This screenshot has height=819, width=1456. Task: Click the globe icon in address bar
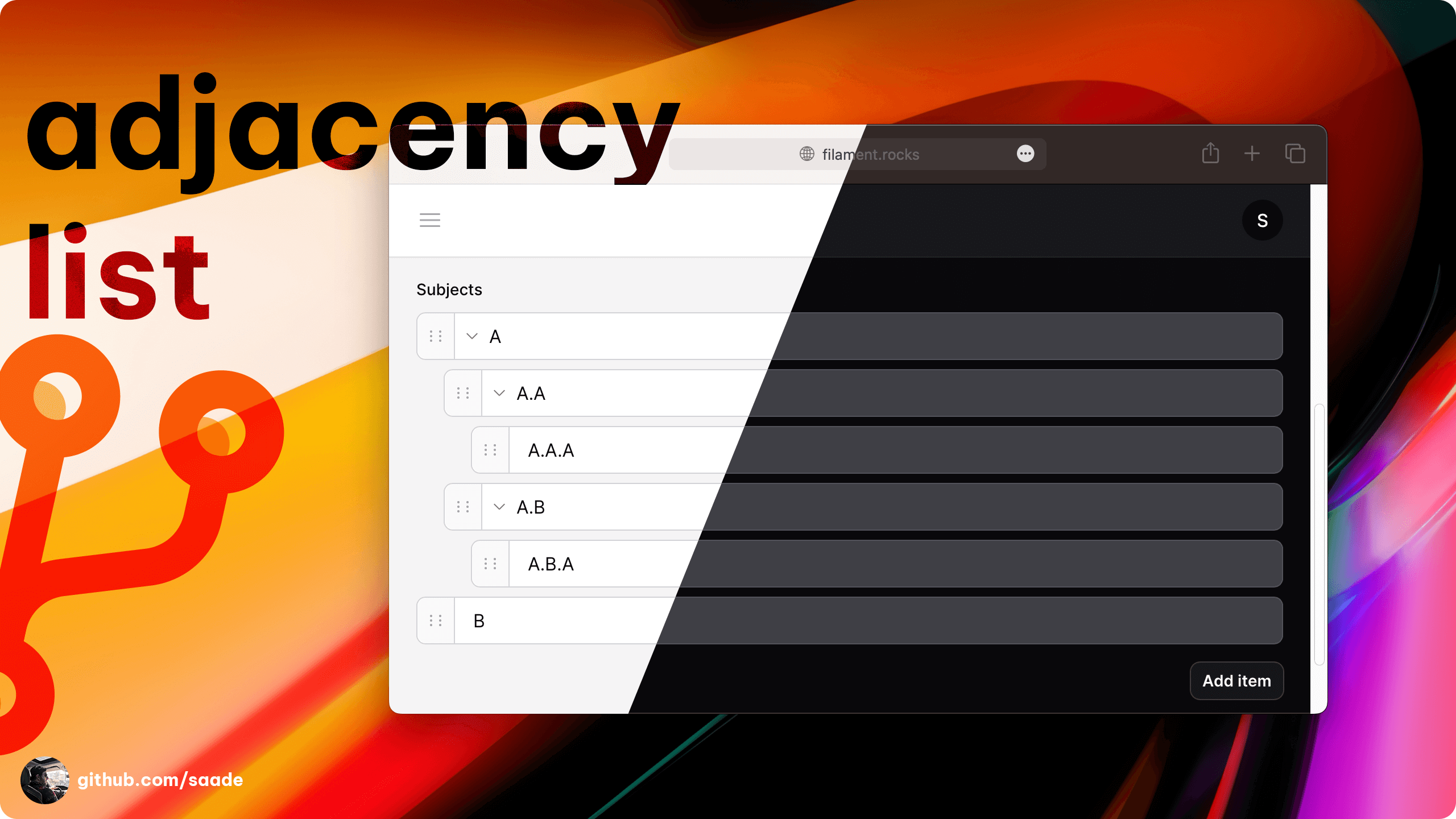point(807,154)
